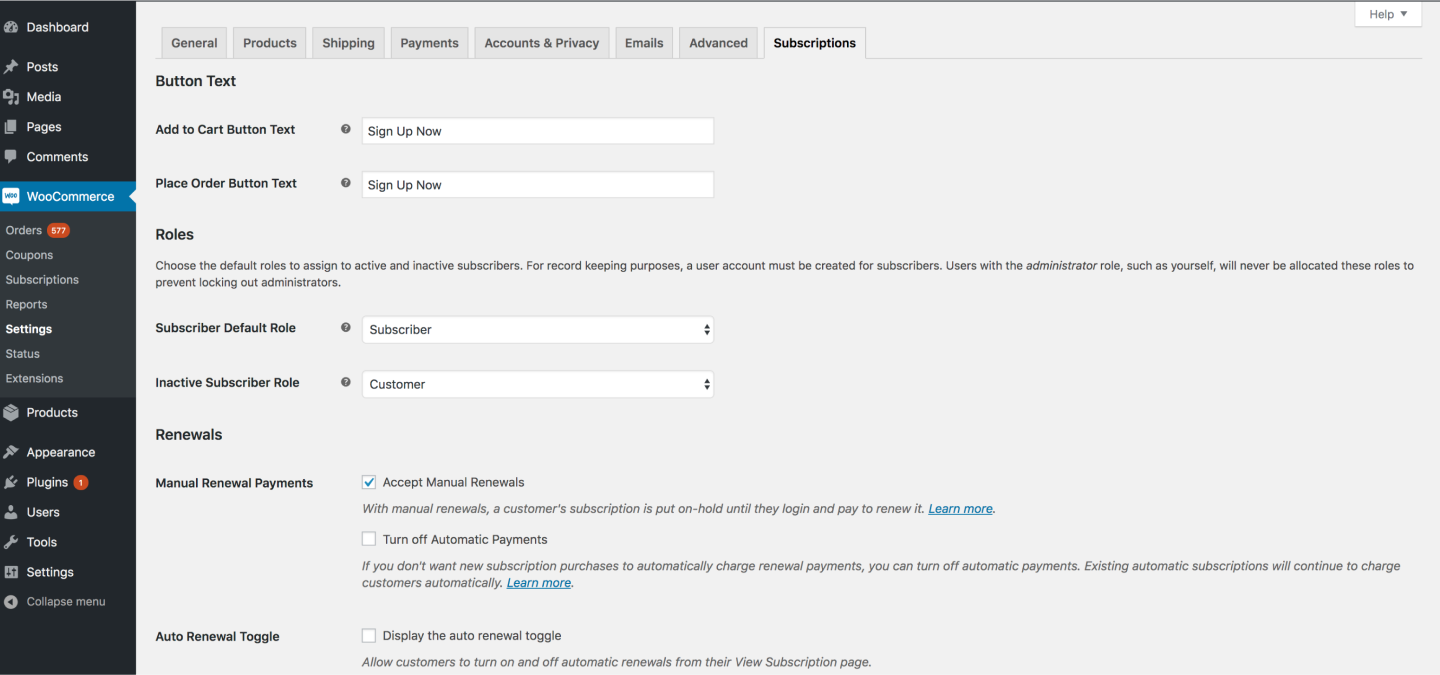Open Orders in the WooCommerce submenu
The height and width of the screenshot is (675, 1440).
pos(24,230)
